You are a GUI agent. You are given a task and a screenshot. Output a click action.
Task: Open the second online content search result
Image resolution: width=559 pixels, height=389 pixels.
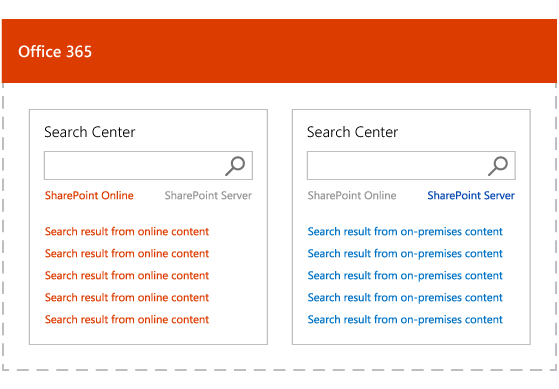tap(127, 254)
